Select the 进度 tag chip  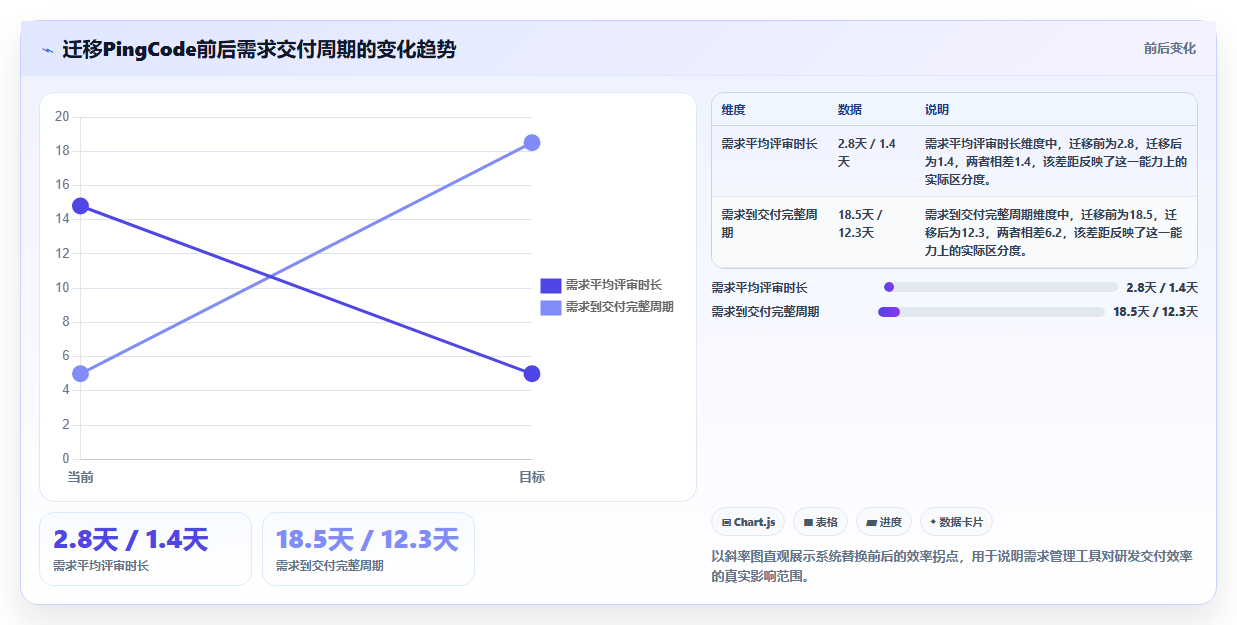click(884, 522)
